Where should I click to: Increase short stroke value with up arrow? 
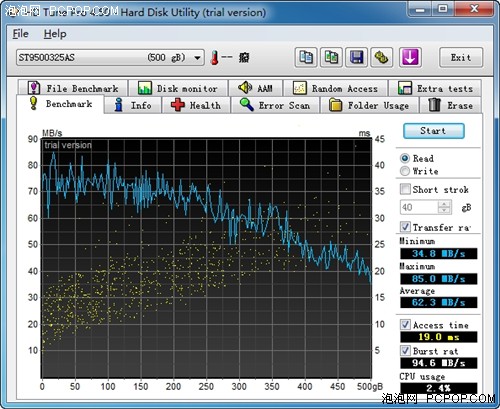point(444,204)
